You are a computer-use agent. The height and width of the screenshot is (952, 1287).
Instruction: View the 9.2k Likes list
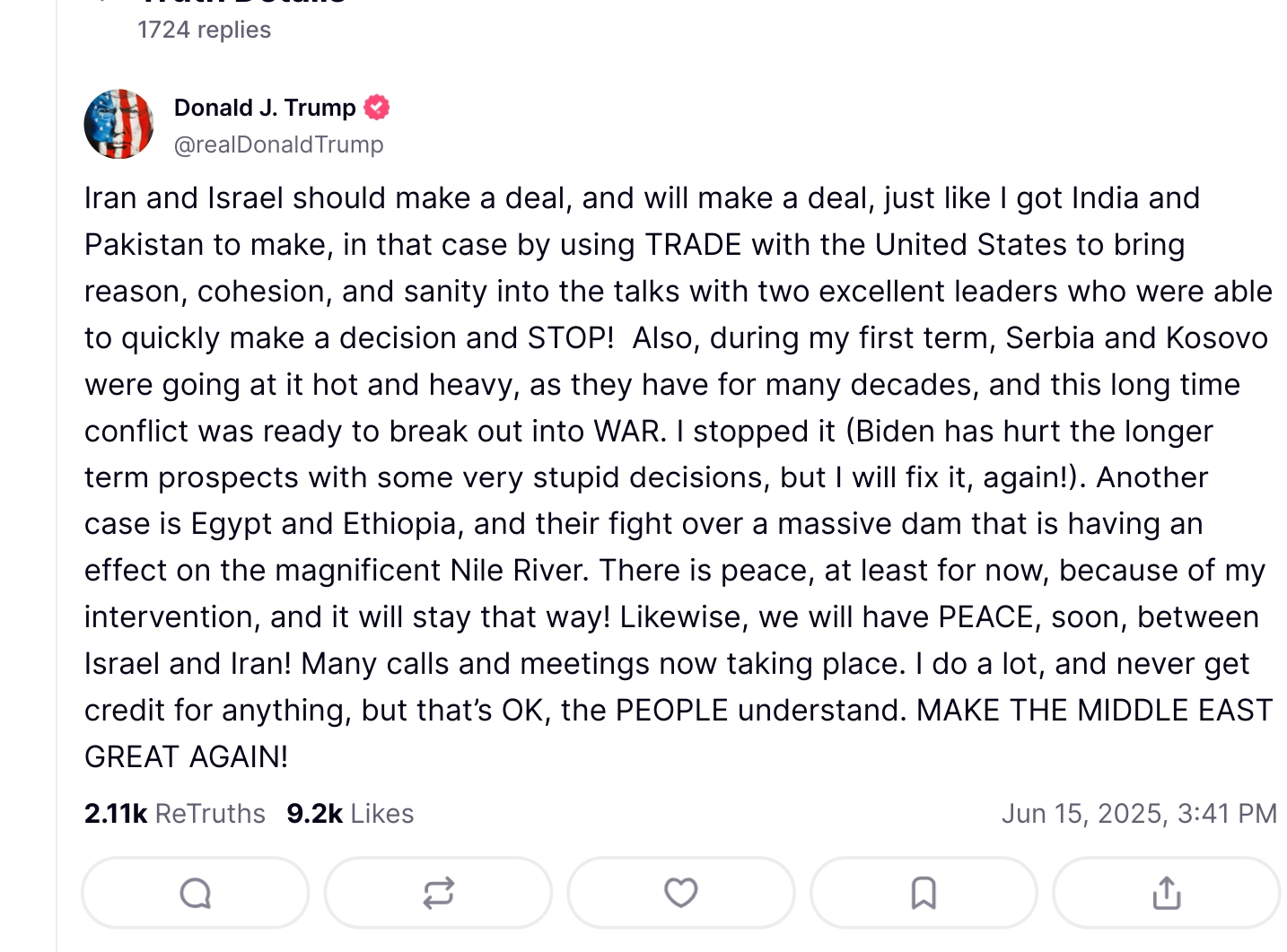point(350,814)
